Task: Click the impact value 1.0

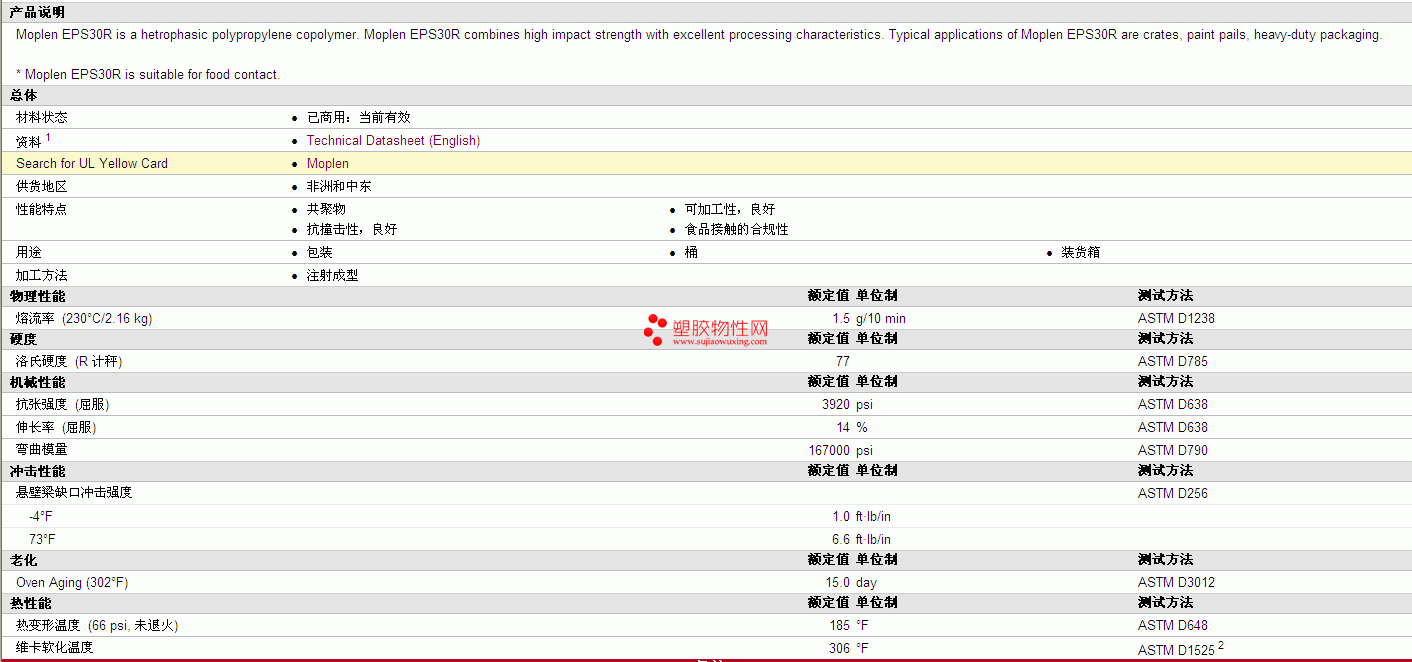Action: [x=841, y=517]
